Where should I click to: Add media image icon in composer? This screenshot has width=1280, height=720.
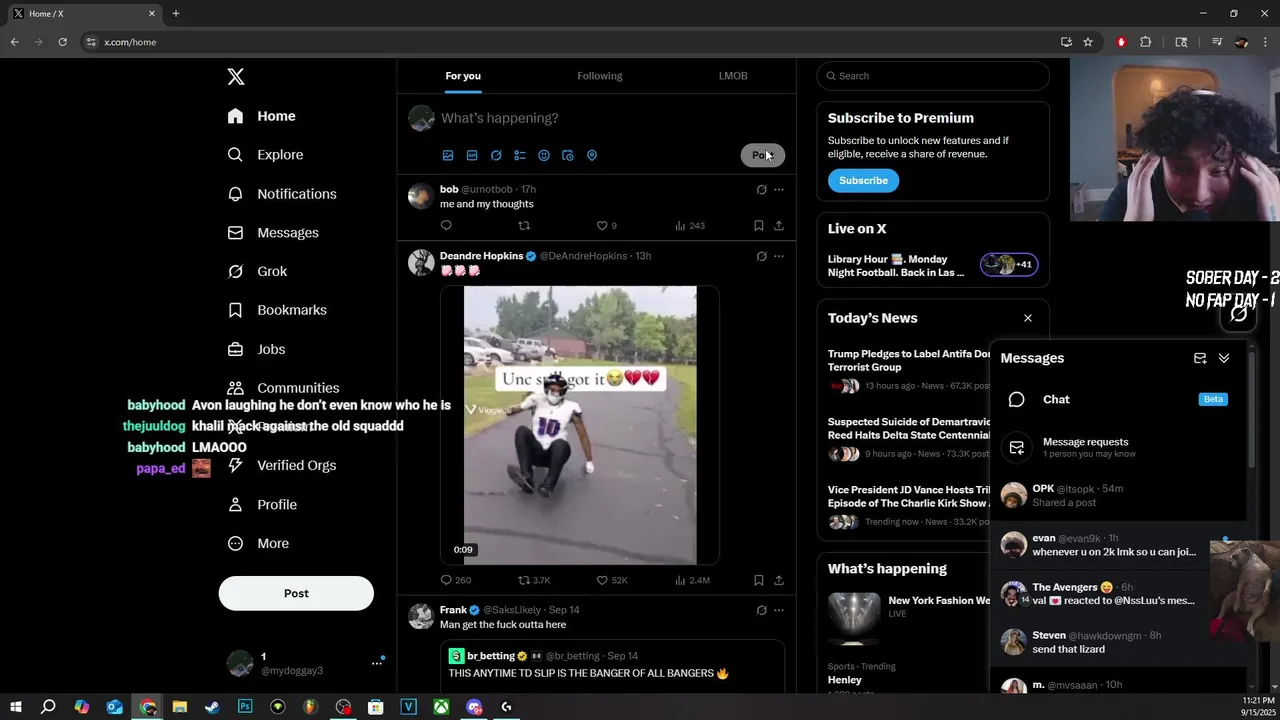(448, 155)
